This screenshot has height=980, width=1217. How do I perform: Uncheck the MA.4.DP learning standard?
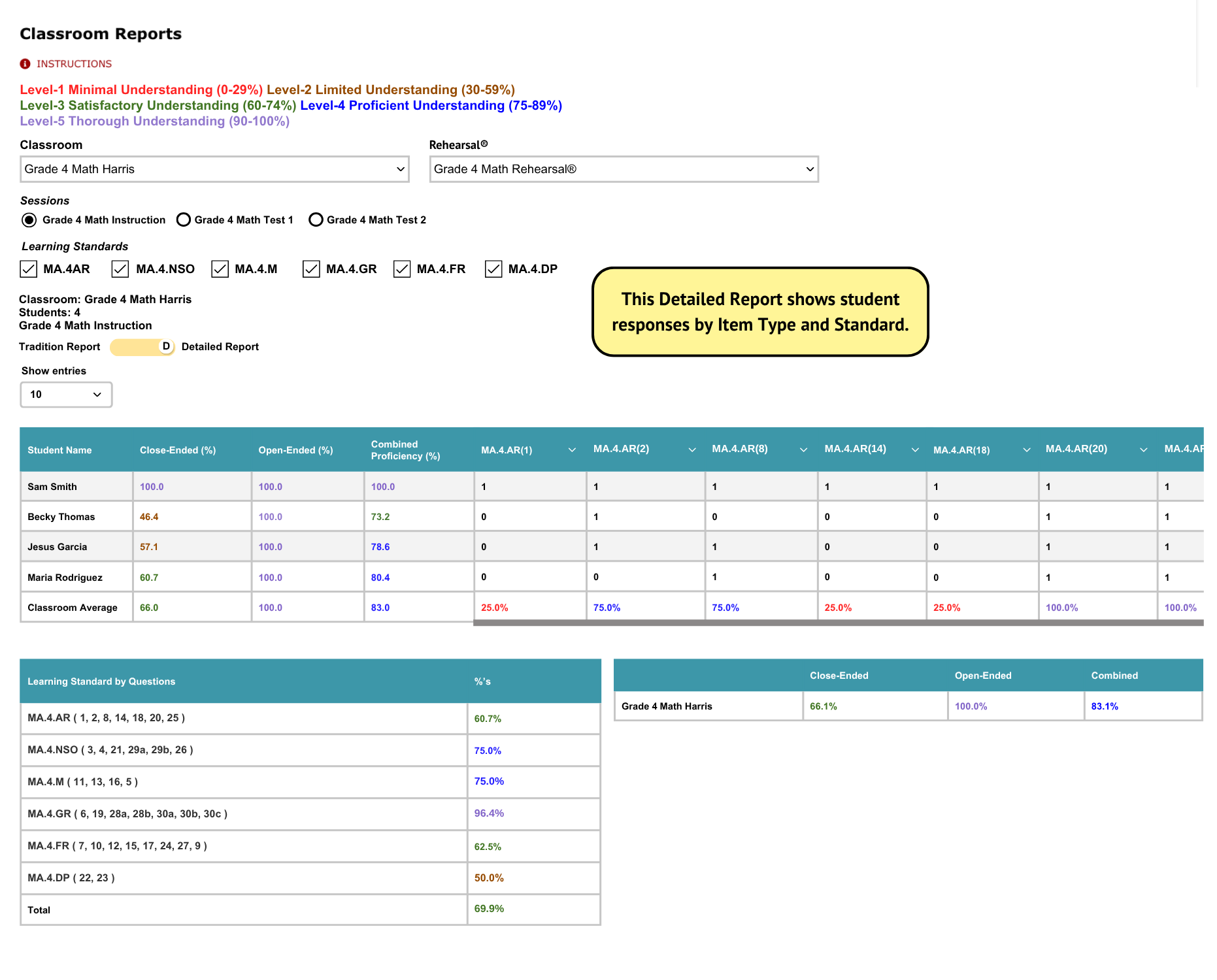[494, 269]
